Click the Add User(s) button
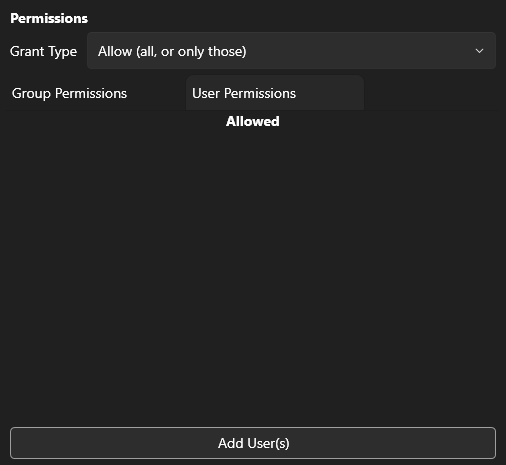 coord(253,443)
